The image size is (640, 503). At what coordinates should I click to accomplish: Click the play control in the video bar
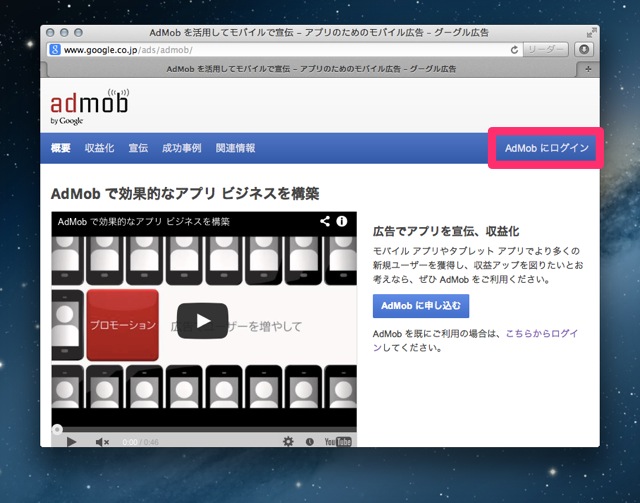pyautogui.click(x=71, y=442)
